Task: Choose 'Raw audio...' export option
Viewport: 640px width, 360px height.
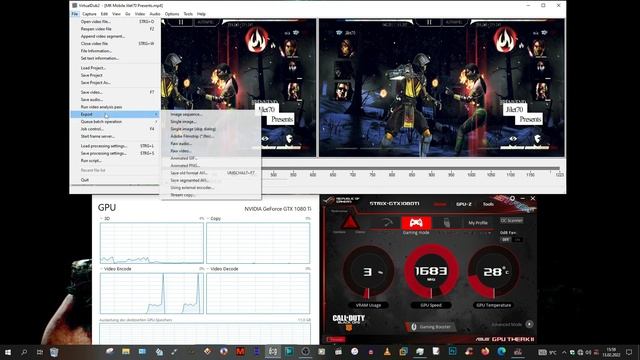Action: [x=211, y=144]
